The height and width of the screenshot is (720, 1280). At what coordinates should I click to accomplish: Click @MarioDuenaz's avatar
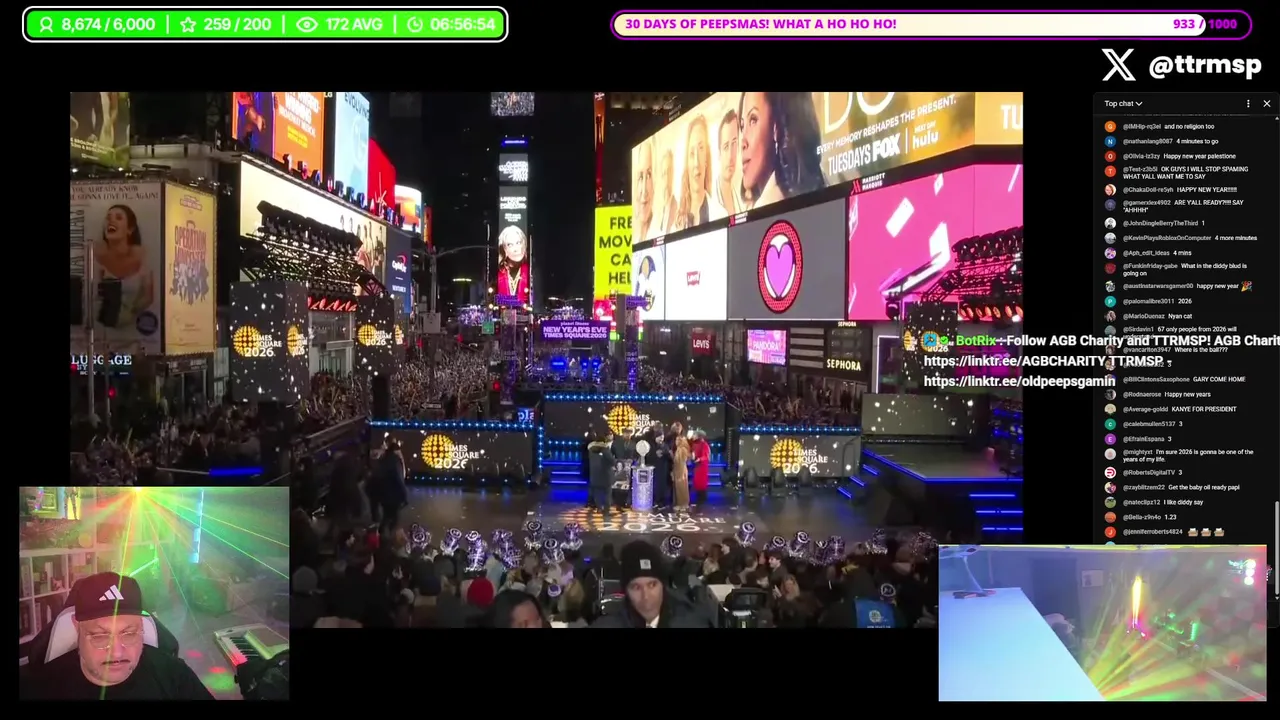click(x=1110, y=316)
